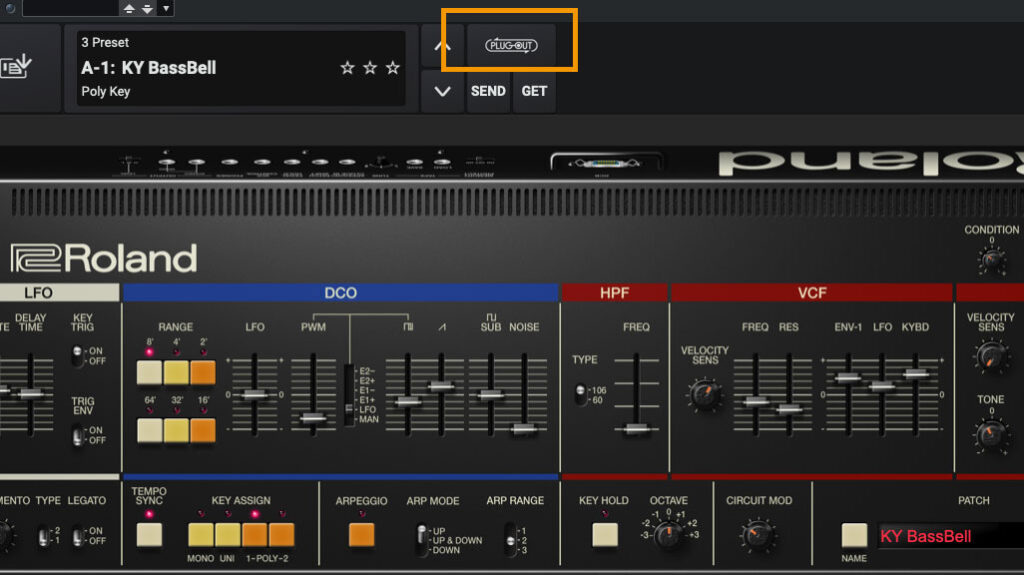Select the DCO range 16' button

pyautogui.click(x=202, y=431)
